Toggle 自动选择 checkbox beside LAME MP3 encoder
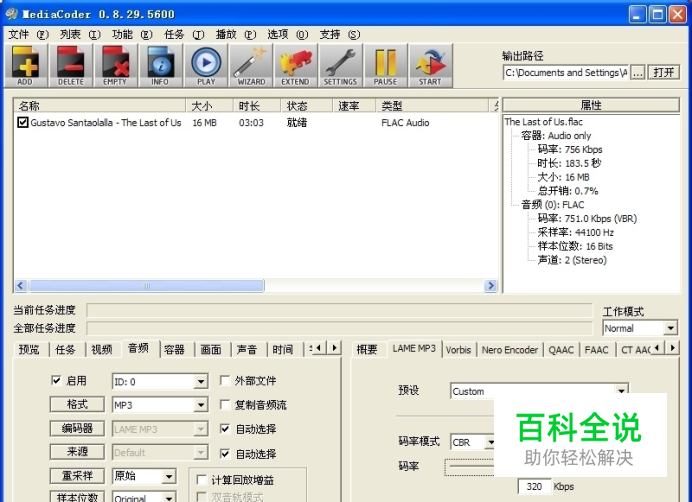Image resolution: width=692 pixels, height=502 pixels. pyautogui.click(x=225, y=428)
